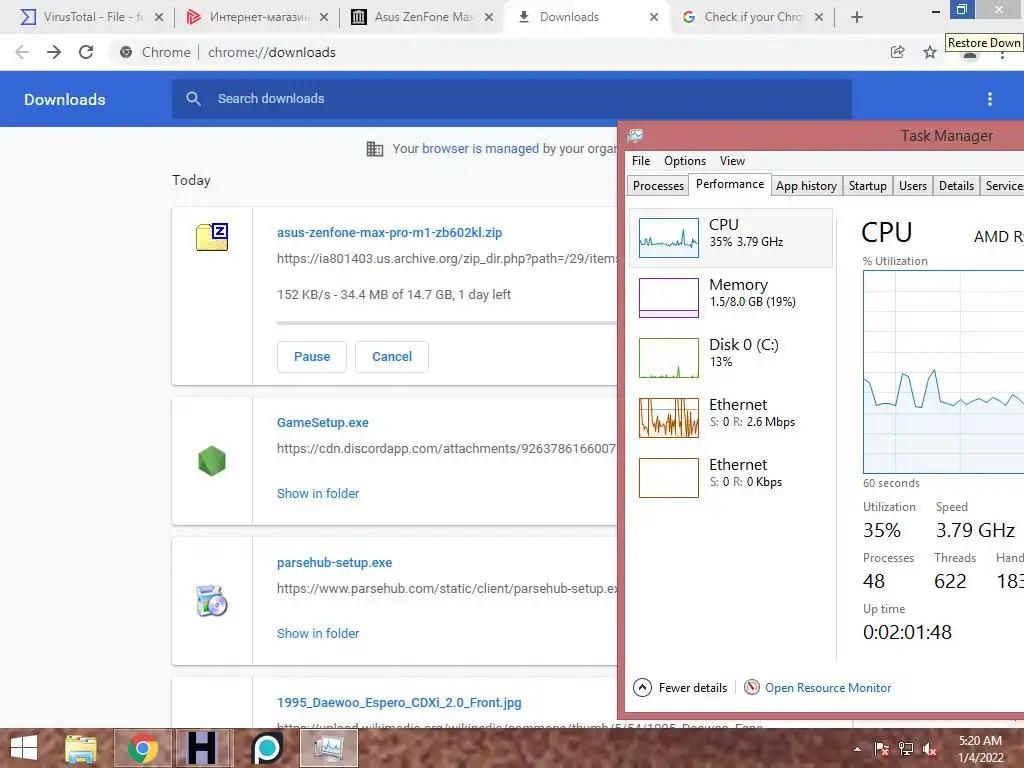Select CPU in the Performance list

click(x=731, y=238)
